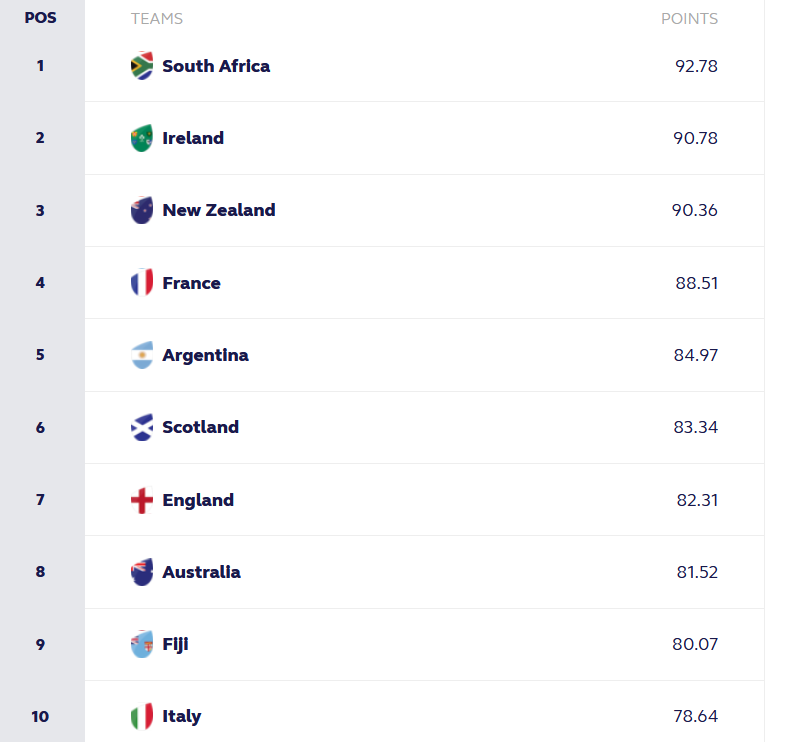Viewport: 794px width, 742px height.
Task: Click Ireland's 90.78 points value
Action: (x=695, y=138)
